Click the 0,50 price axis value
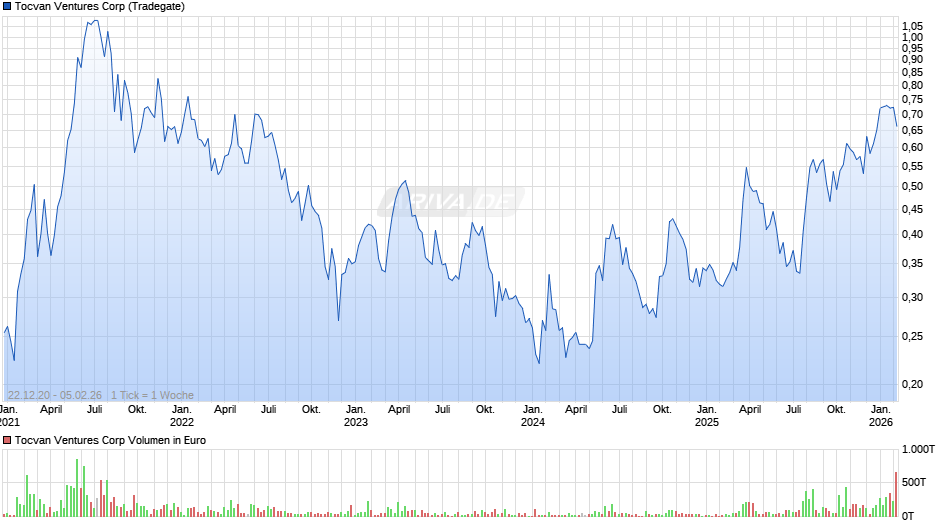The height and width of the screenshot is (526, 940). click(912, 187)
